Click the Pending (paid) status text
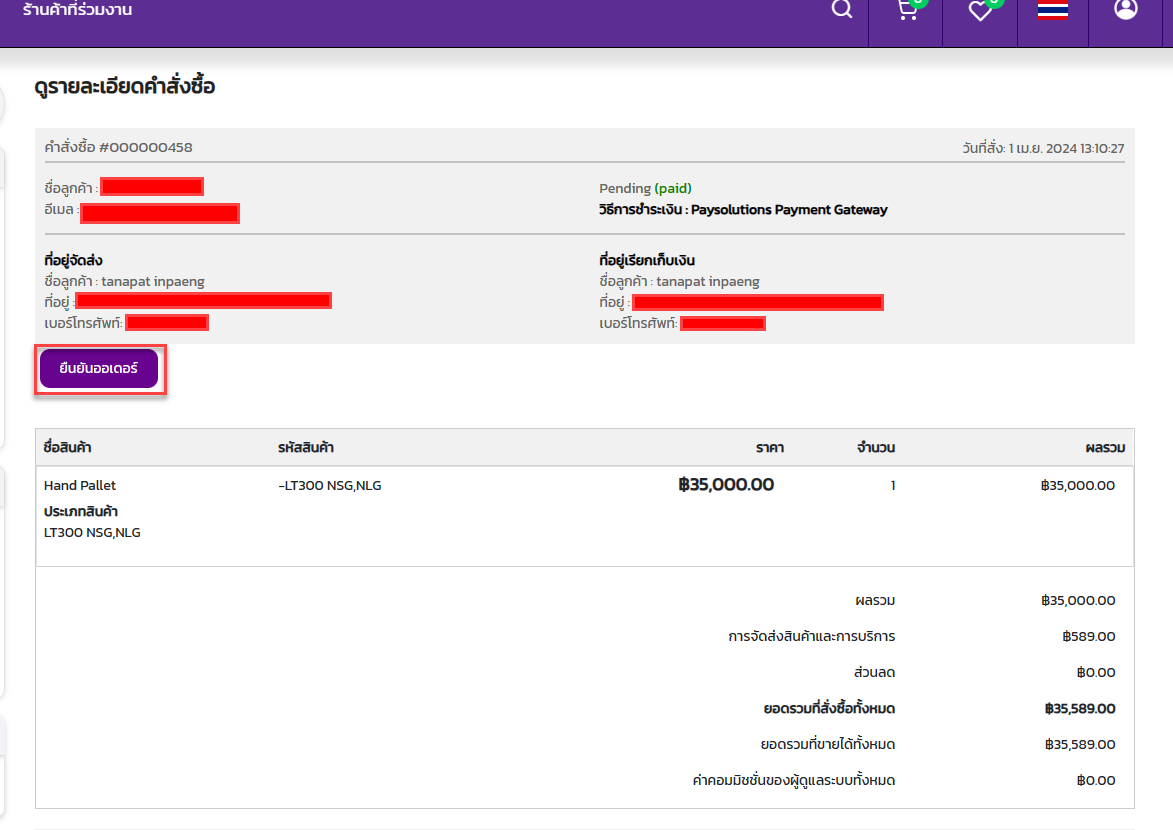The image size is (1173, 830). [645, 188]
